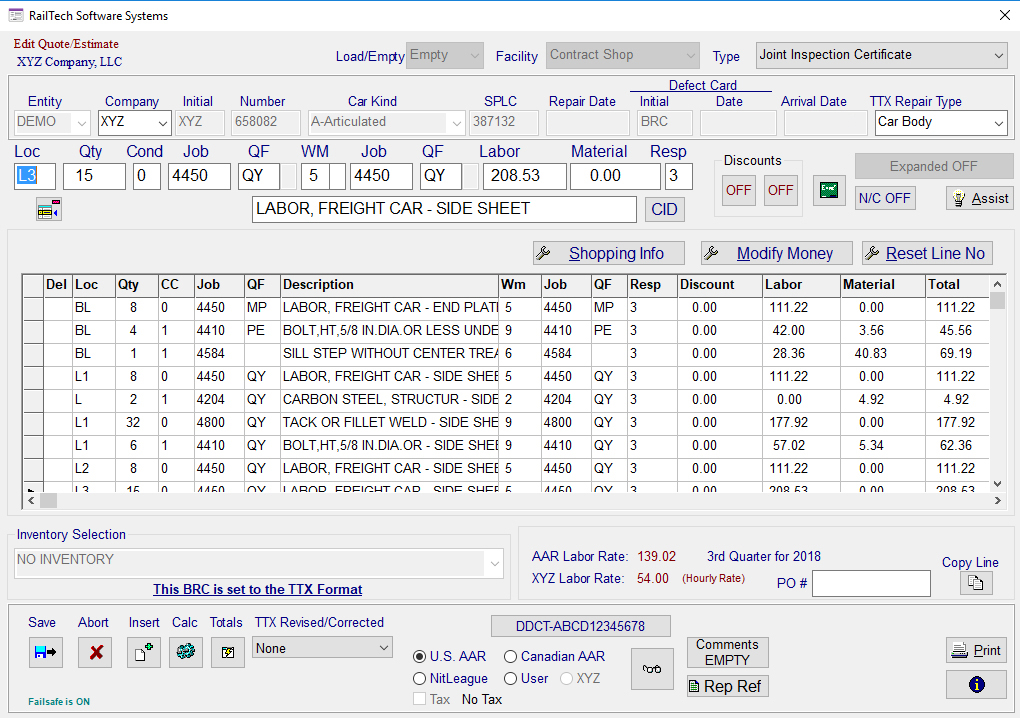Click the Print button
Viewport: 1020px width, 718px height.
(x=976, y=650)
